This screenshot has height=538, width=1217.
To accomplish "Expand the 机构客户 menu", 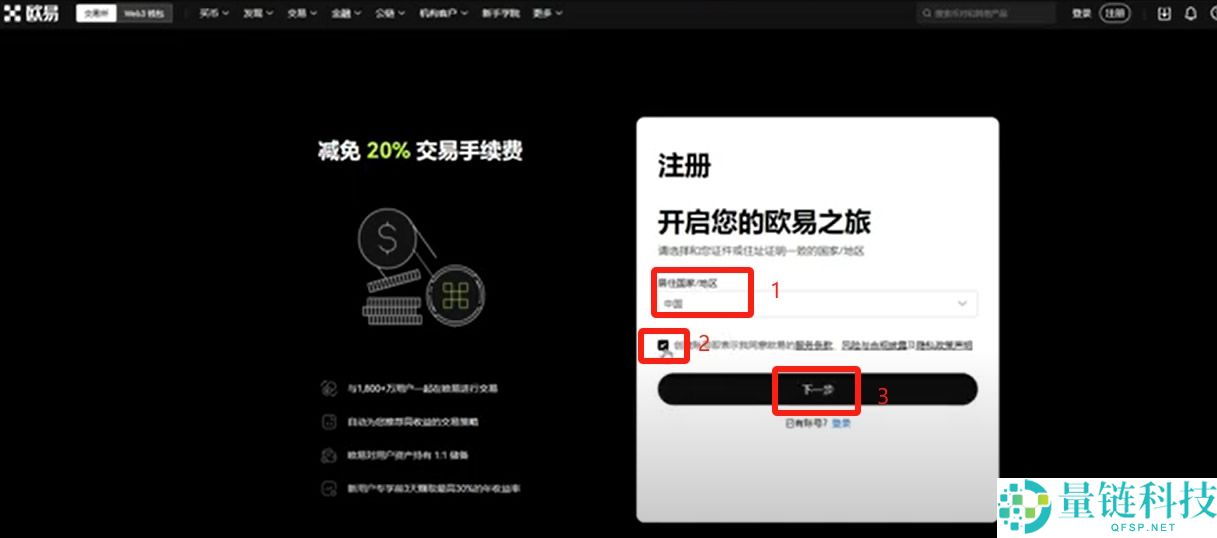I will [x=444, y=14].
